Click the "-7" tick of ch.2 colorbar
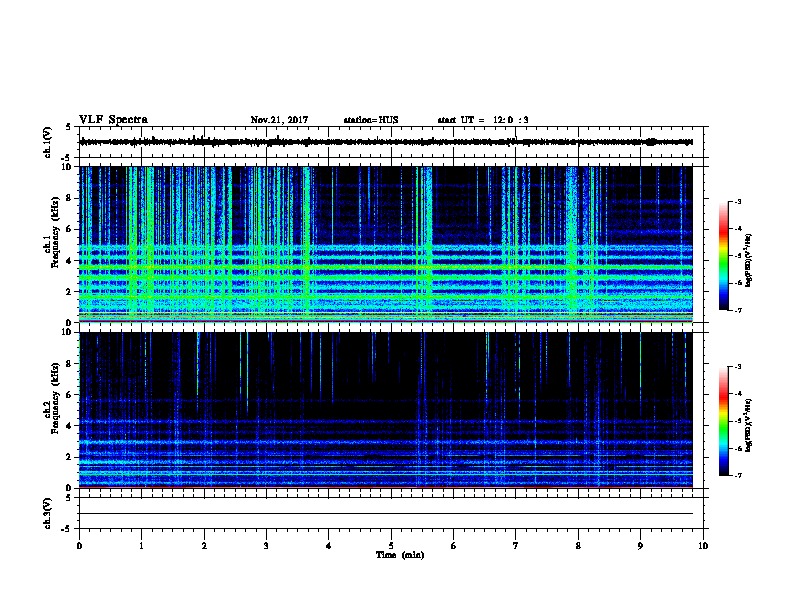792x612 pixels. click(x=737, y=476)
